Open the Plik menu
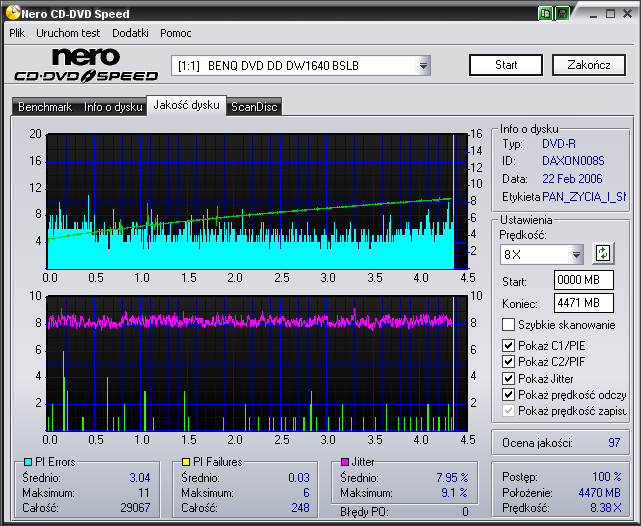This screenshot has height=526, width=641. tap(17, 33)
